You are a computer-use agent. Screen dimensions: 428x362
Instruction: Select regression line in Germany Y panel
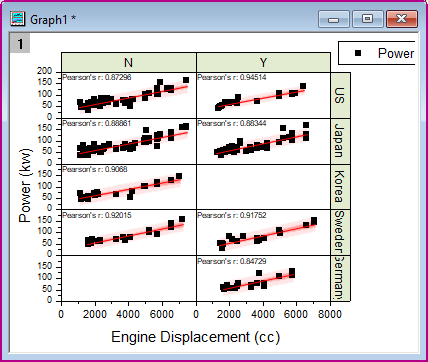coord(258,282)
